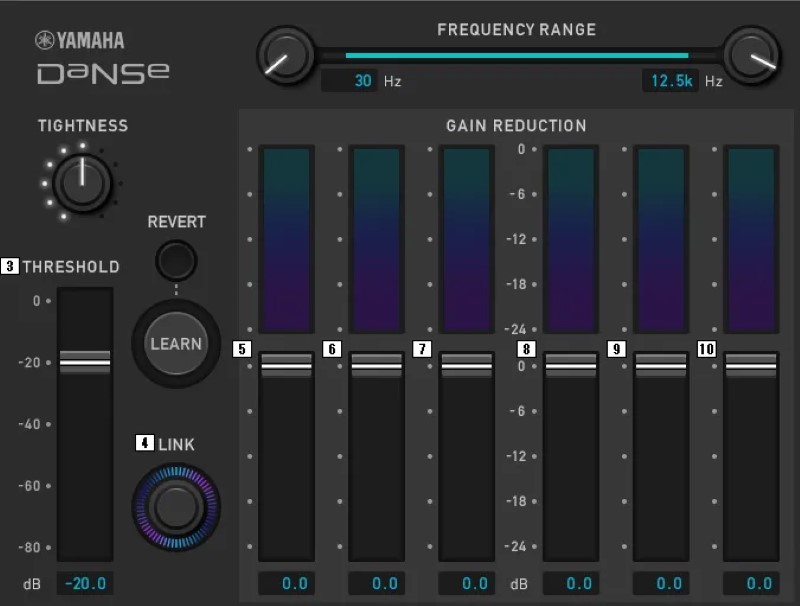Click the DaNSe plugin title logo
This screenshot has width=800, height=606.
pyautogui.click(x=103, y=73)
